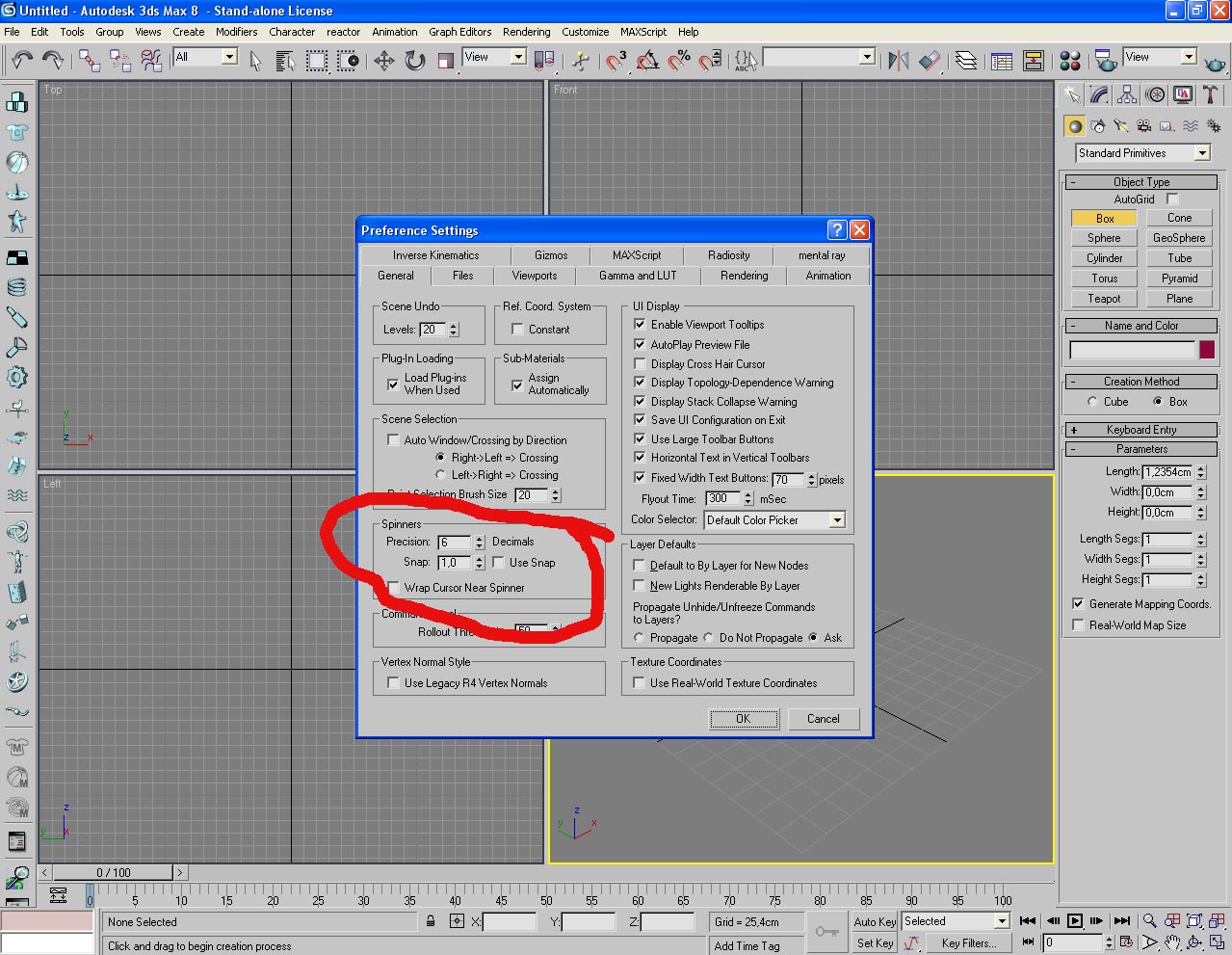Open Select by Name list tool
The height and width of the screenshot is (955, 1232).
tap(285, 61)
